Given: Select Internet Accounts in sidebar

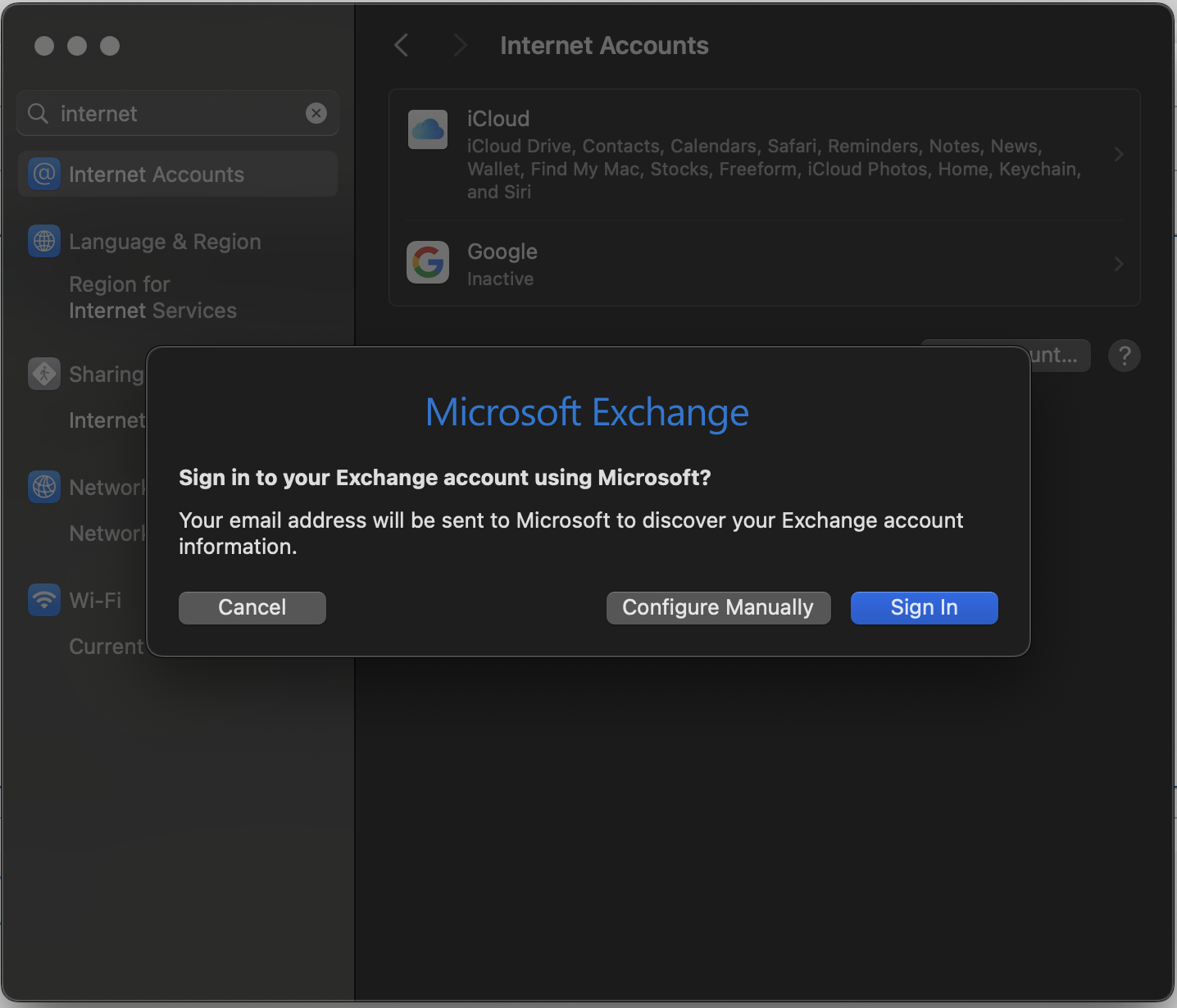Looking at the screenshot, I should coord(178,174).
